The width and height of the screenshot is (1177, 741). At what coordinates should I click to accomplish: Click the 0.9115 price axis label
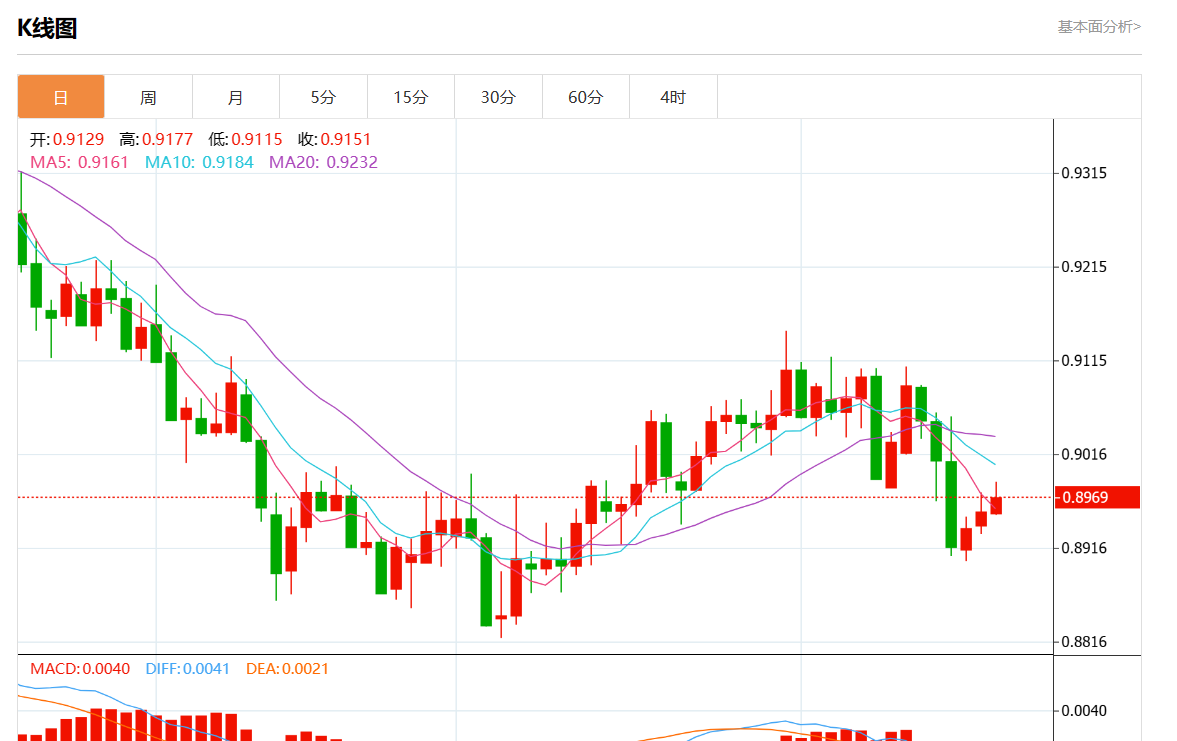1084,360
